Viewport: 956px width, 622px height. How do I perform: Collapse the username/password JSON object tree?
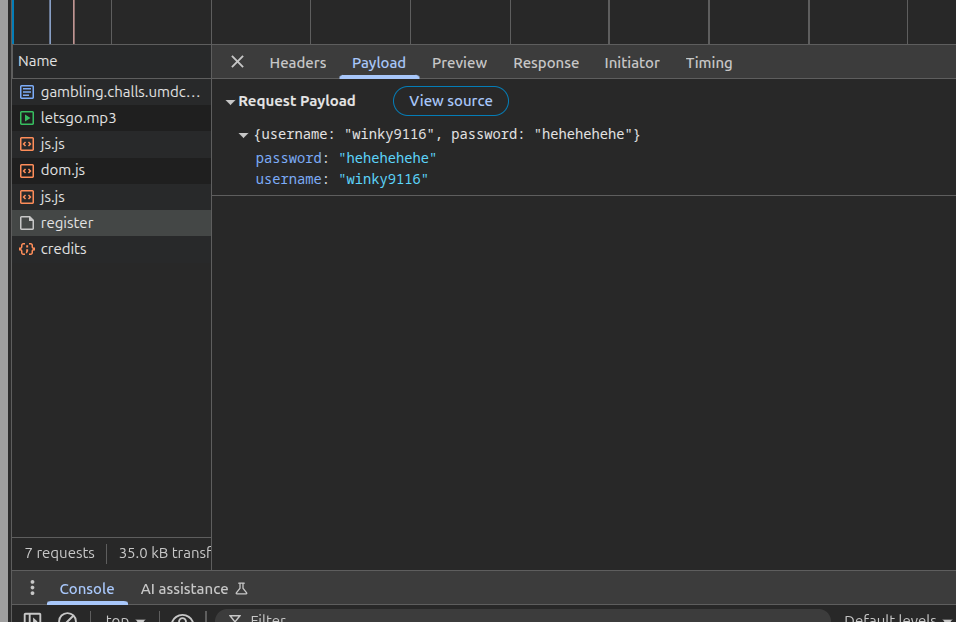(x=243, y=135)
